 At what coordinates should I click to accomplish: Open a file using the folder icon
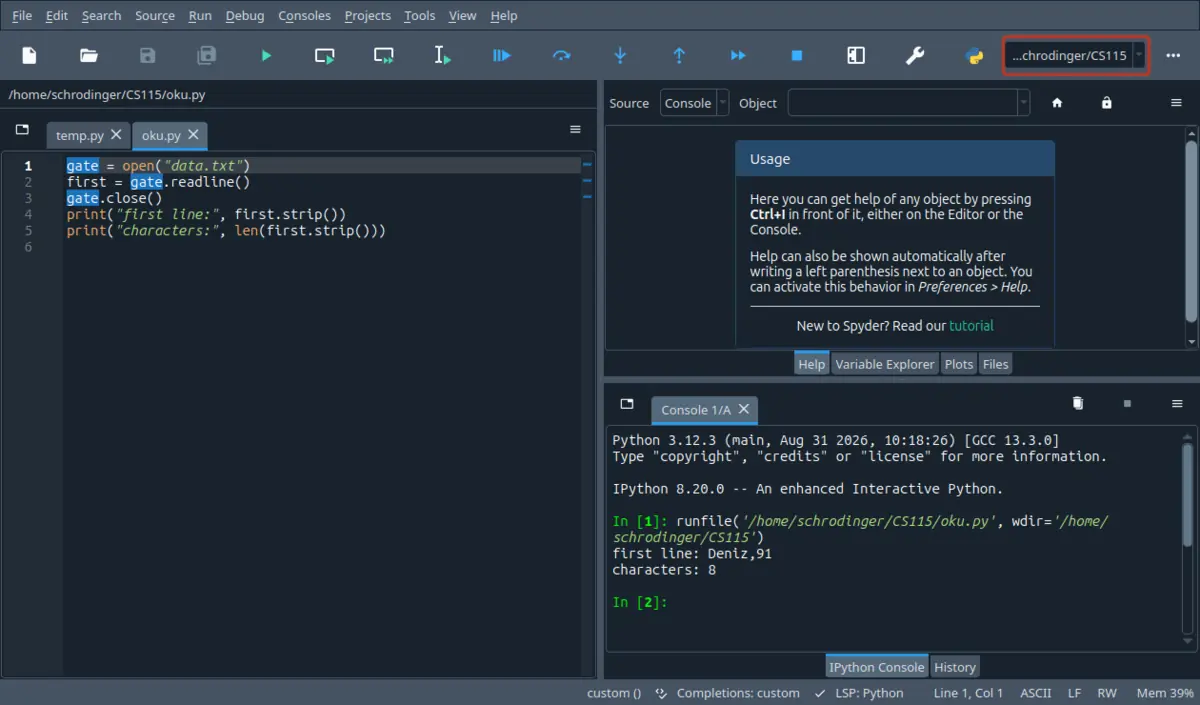89,56
